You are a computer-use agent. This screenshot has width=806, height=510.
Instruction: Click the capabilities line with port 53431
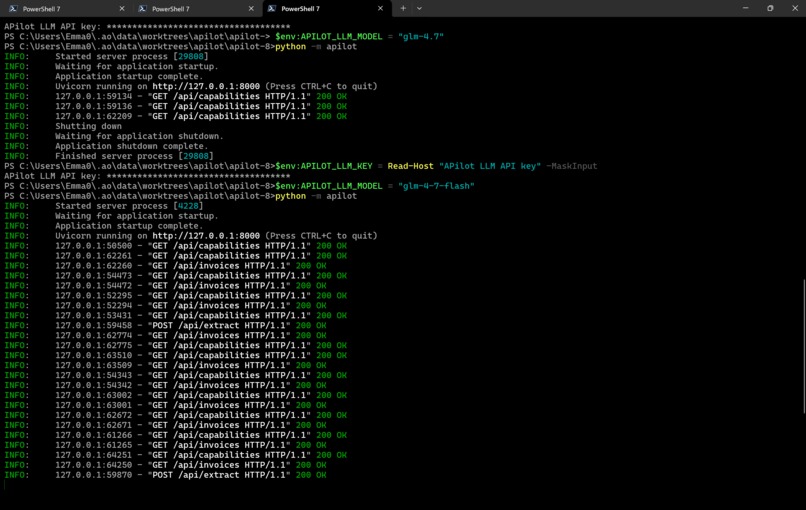click(175, 316)
